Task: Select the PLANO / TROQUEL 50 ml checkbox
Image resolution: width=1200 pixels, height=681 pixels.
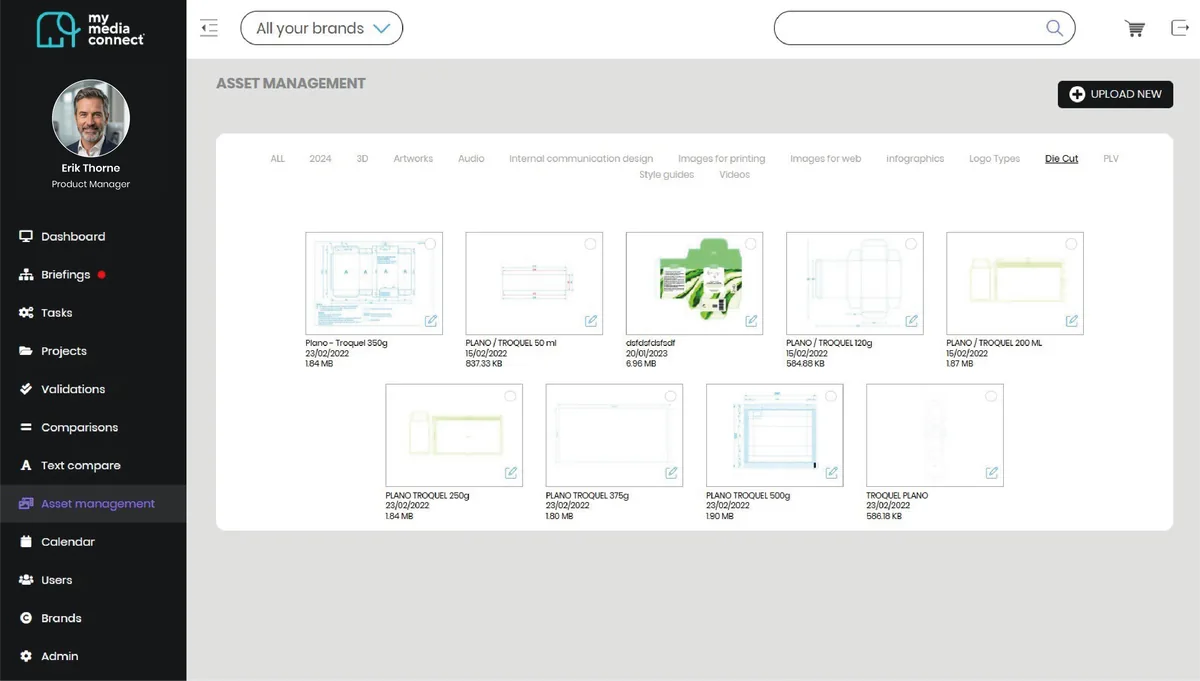Action: click(x=590, y=244)
